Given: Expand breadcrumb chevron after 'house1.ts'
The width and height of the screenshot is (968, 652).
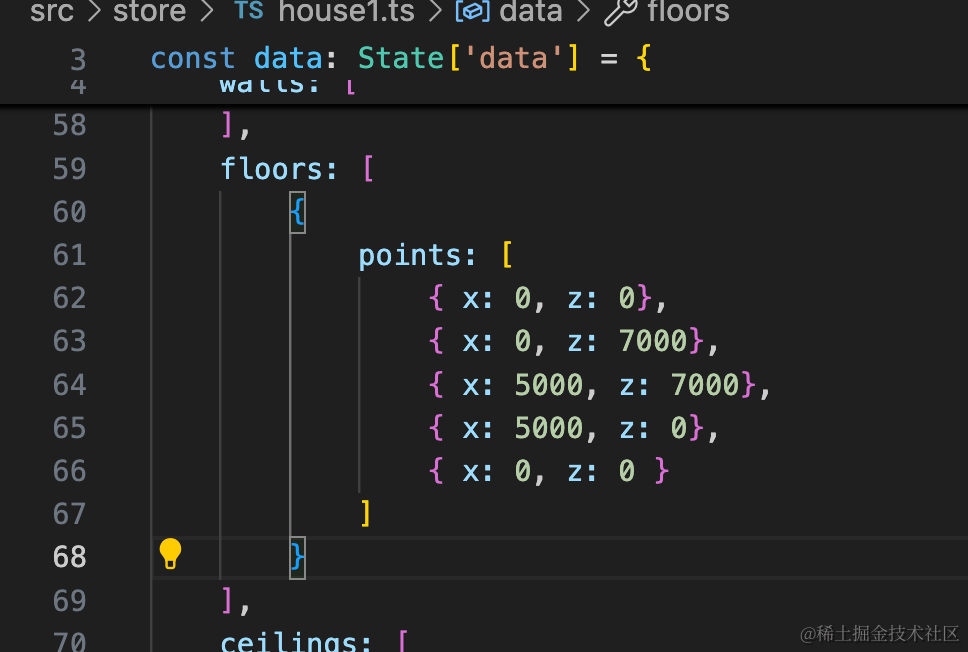Looking at the screenshot, I should tap(435, 11).
